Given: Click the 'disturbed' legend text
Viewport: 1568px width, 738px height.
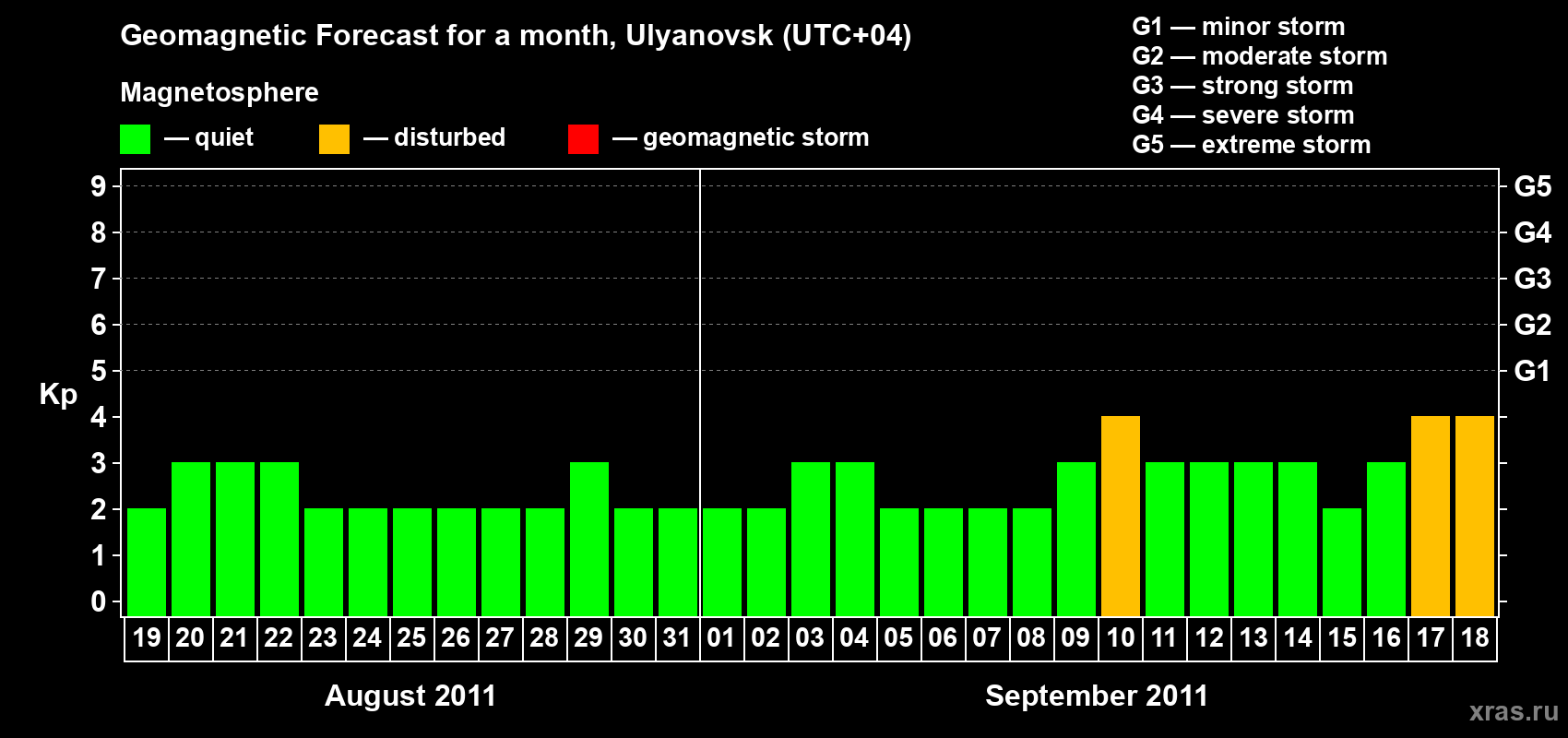Looking at the screenshot, I should (450, 137).
